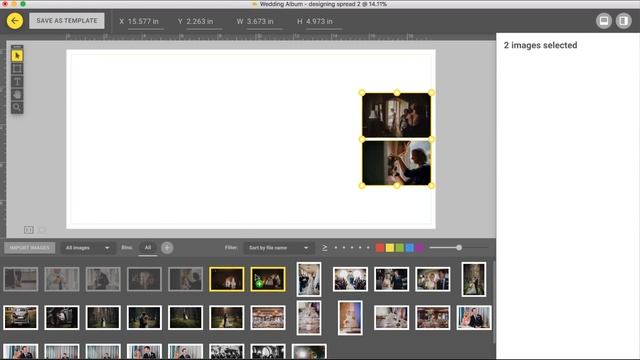The width and height of the screenshot is (640, 360).
Task: Select the frame rectangle tool
Action: pos(17,69)
